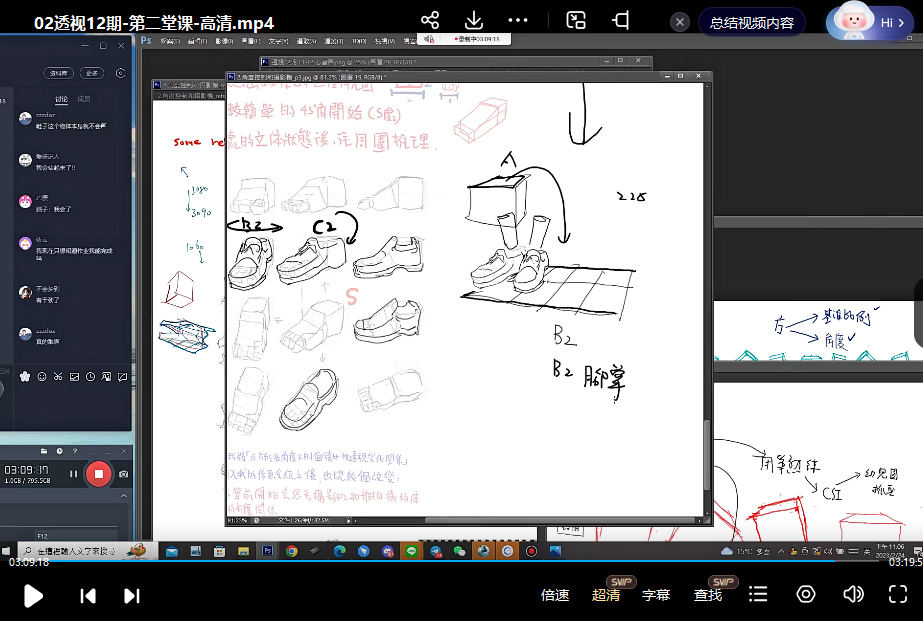Open the three-dot more options menu
The height and width of the screenshot is (621, 923).
pyautogui.click(x=518, y=21)
